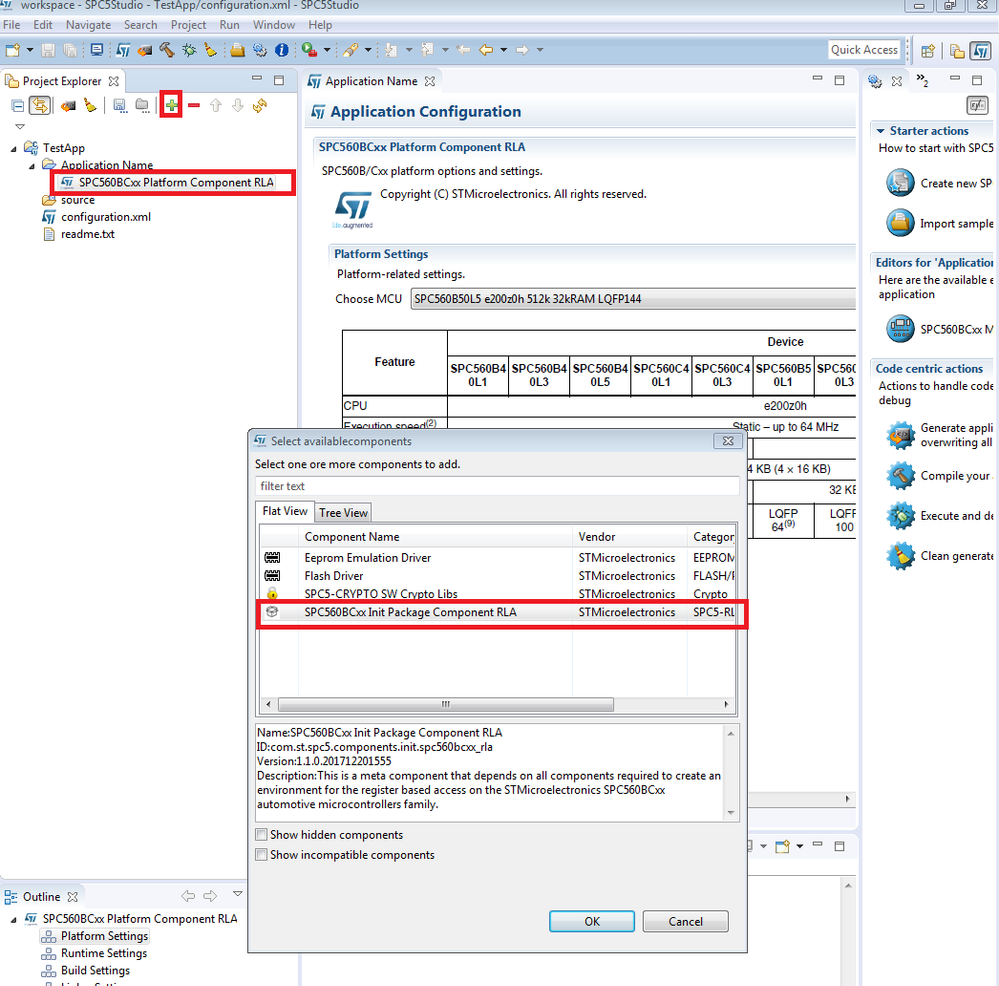
Task: Click the ST logo icon in main toolbar
Action: pos(123,50)
